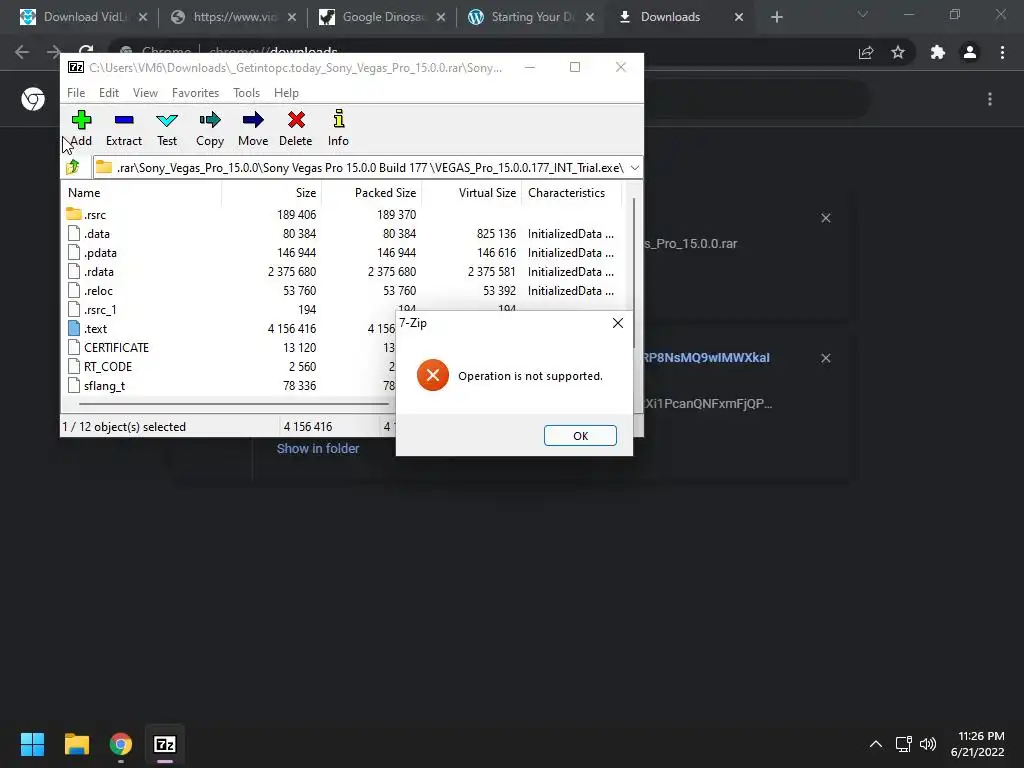Image resolution: width=1024 pixels, height=768 pixels.
Task: Click the network tray icon
Action: [x=903, y=744]
